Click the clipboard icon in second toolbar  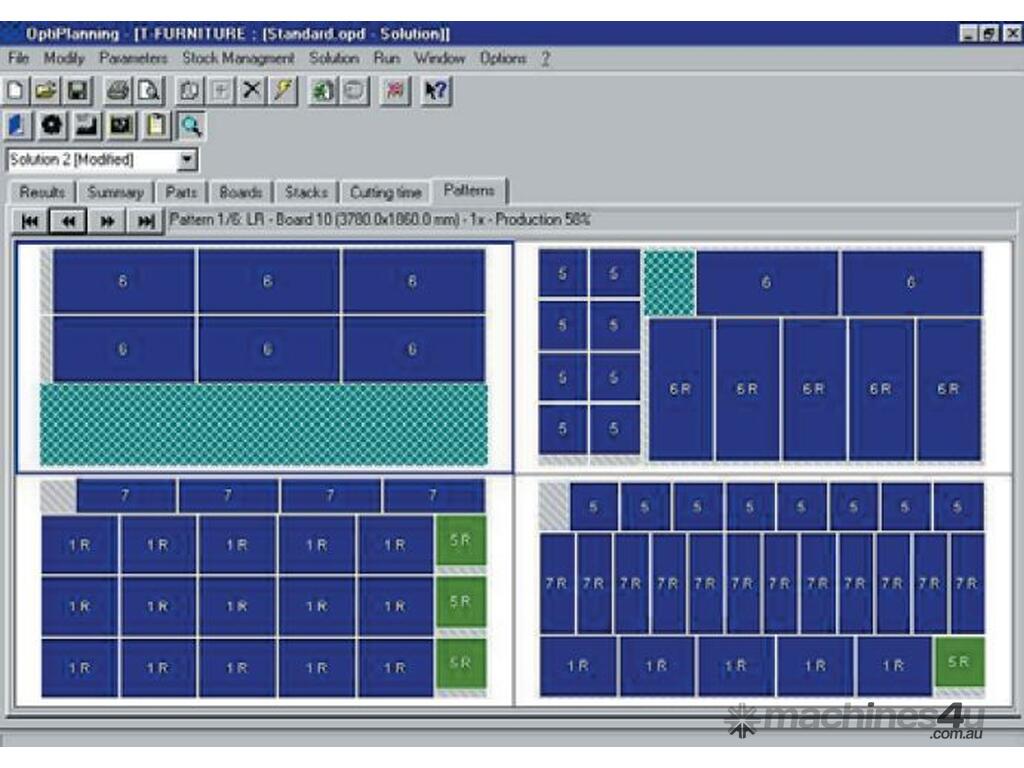coord(156,125)
